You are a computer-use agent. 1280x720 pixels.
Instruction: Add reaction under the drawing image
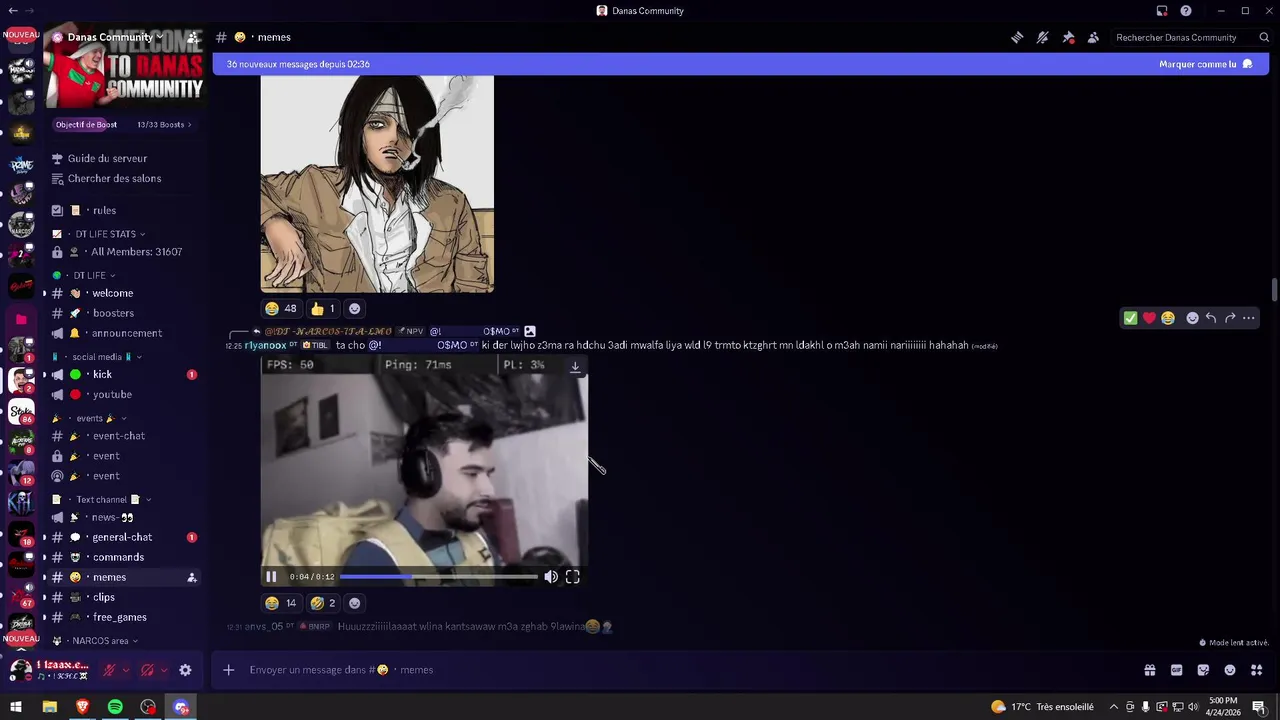pyautogui.click(x=354, y=308)
